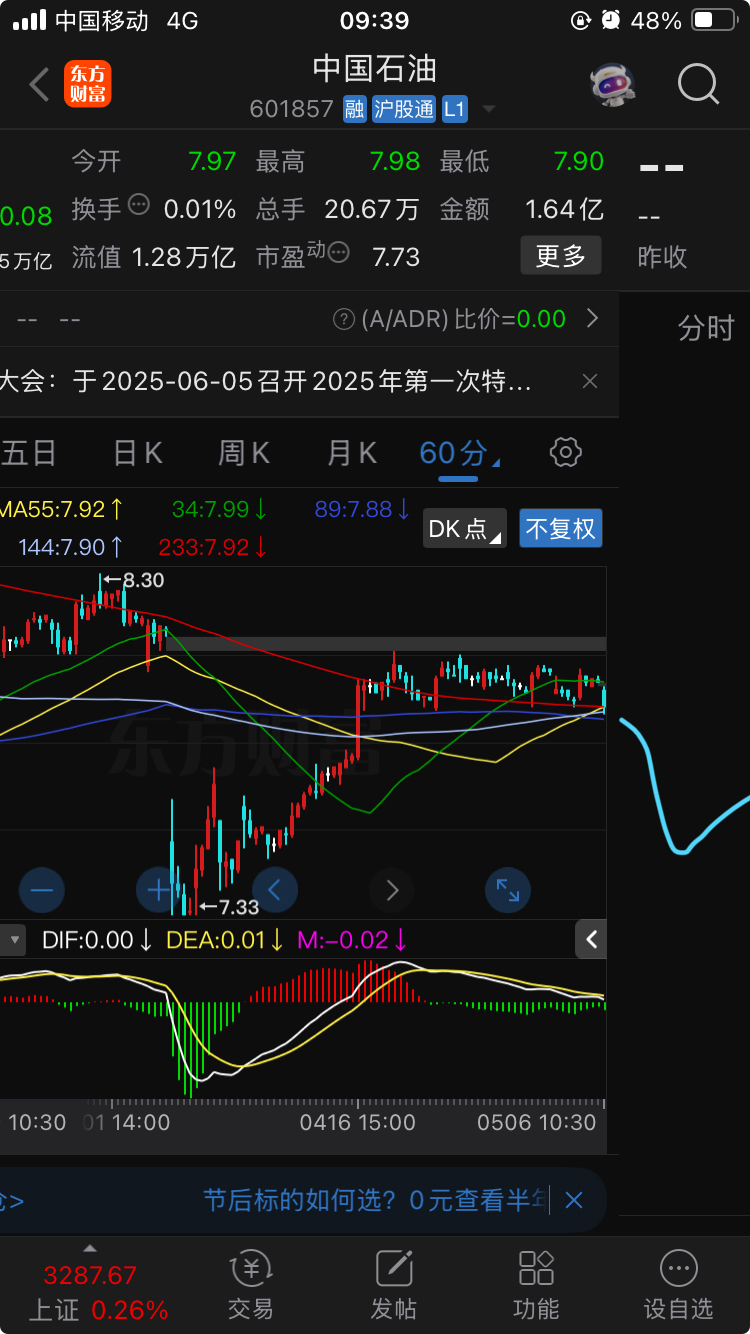The width and height of the screenshot is (750, 1334).
Task: Open 设自选 watchlist options
Action: [679, 1285]
